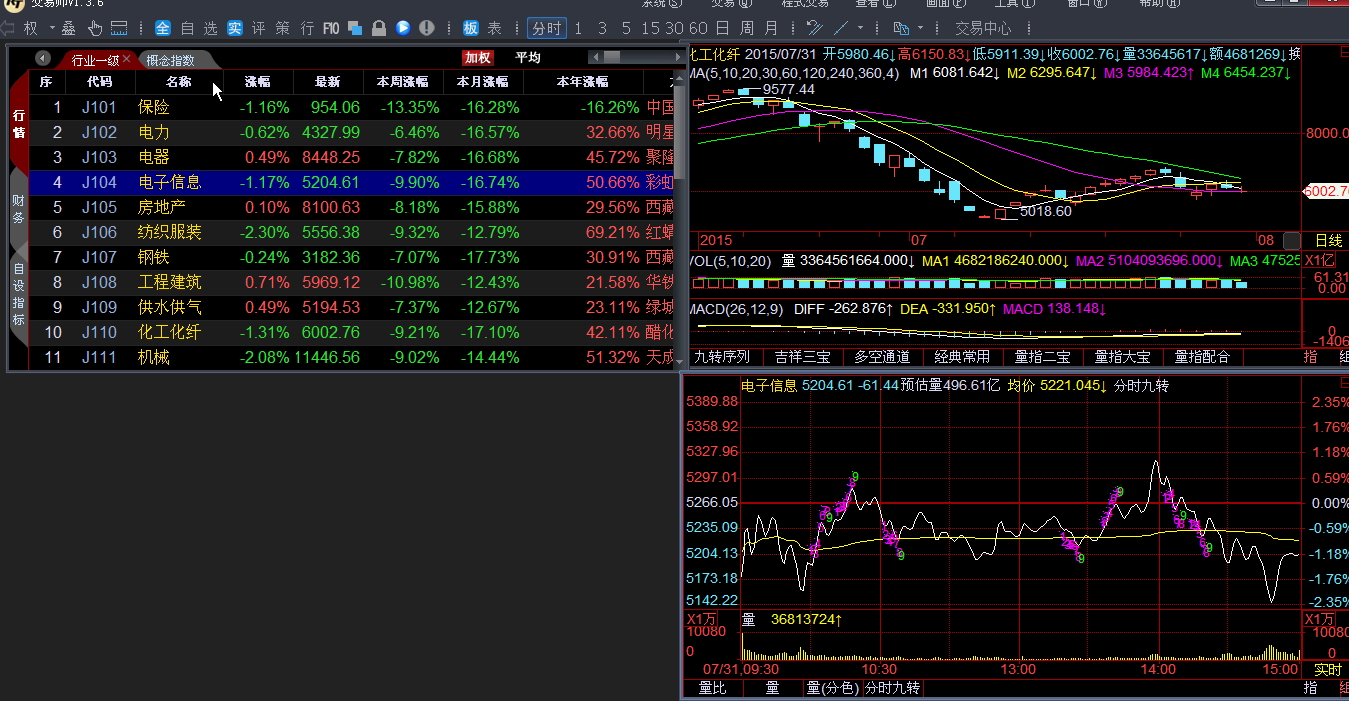The height and width of the screenshot is (701, 1349).
Task: Toggle the 平均 average mode
Action: [x=528, y=58]
